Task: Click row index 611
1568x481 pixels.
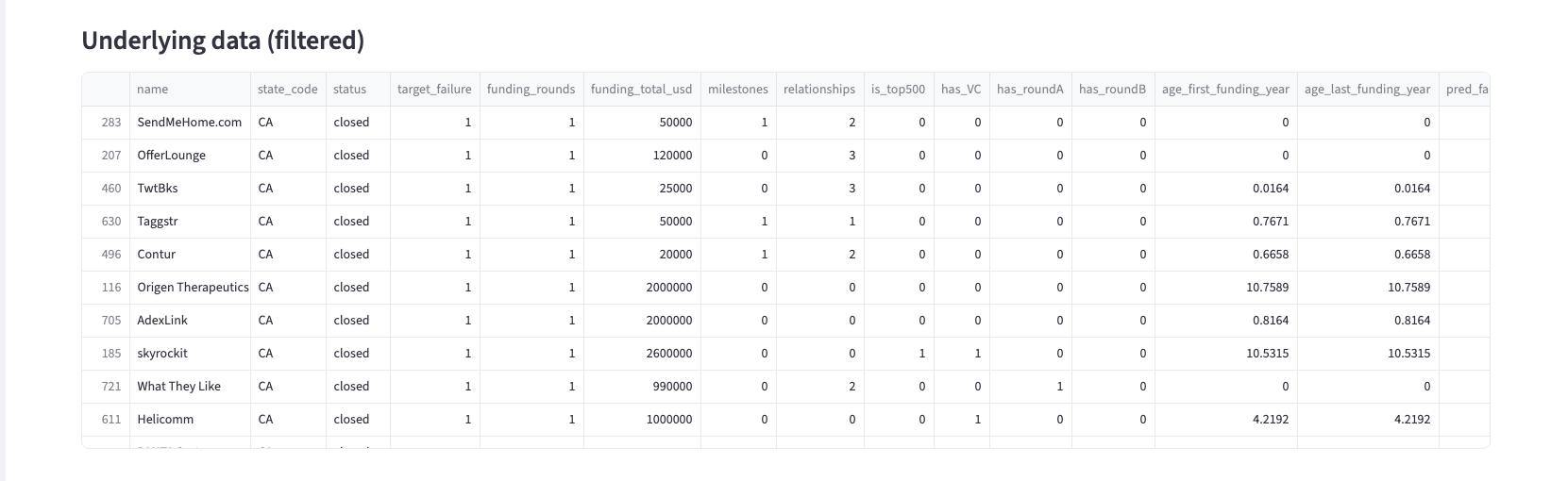Action: click(106, 420)
